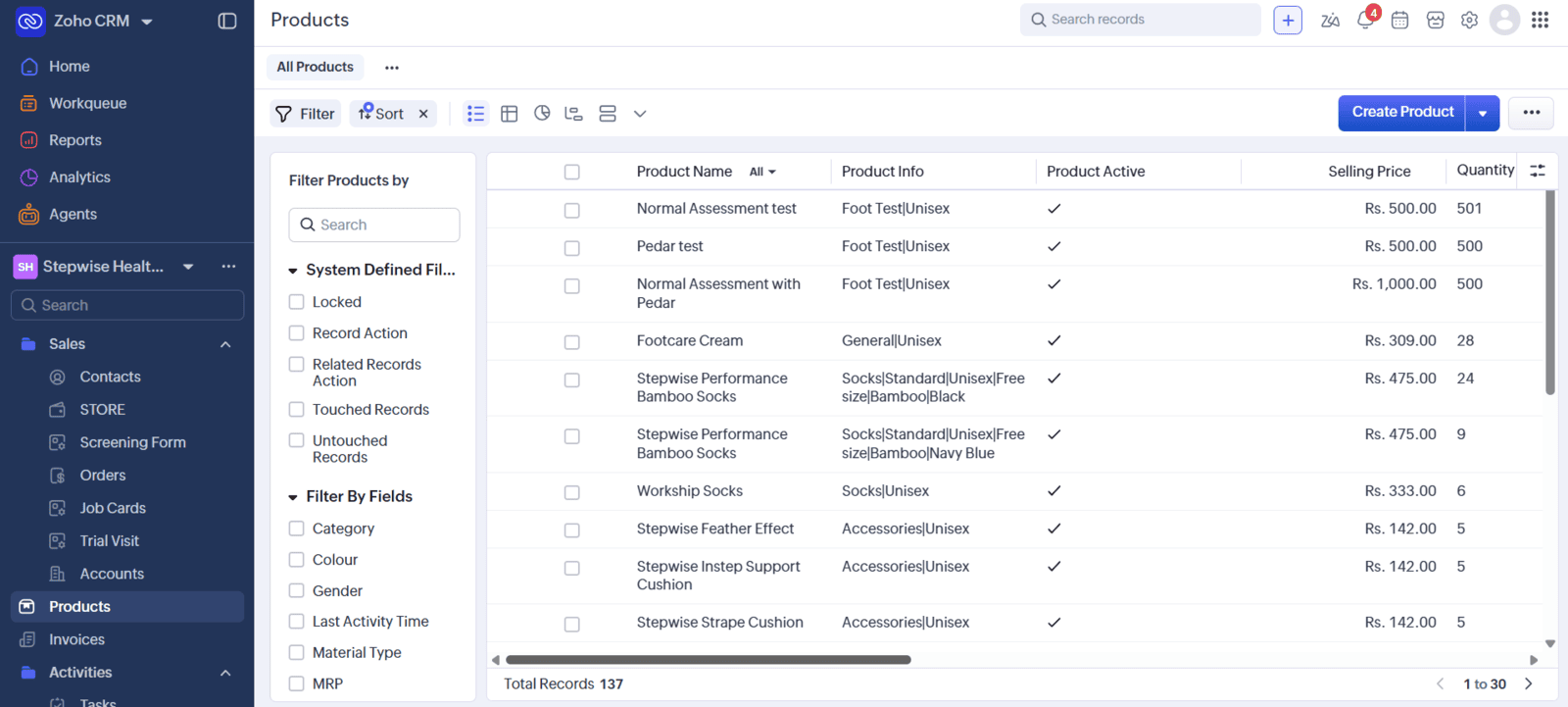Viewport: 1568px width, 707px height.
Task: Switch to chart view icon
Action: tap(542, 114)
